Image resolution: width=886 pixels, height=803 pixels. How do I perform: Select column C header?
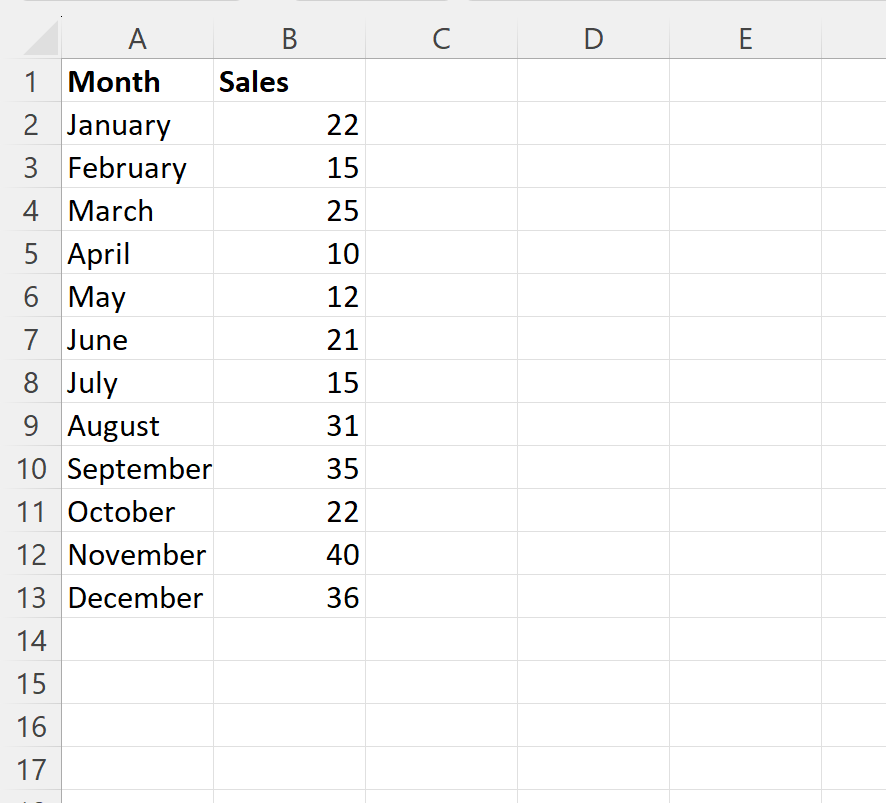tap(440, 39)
